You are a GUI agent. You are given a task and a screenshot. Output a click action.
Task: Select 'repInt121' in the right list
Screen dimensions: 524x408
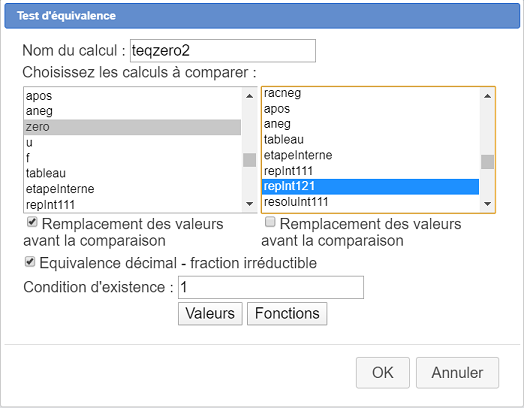pos(370,186)
